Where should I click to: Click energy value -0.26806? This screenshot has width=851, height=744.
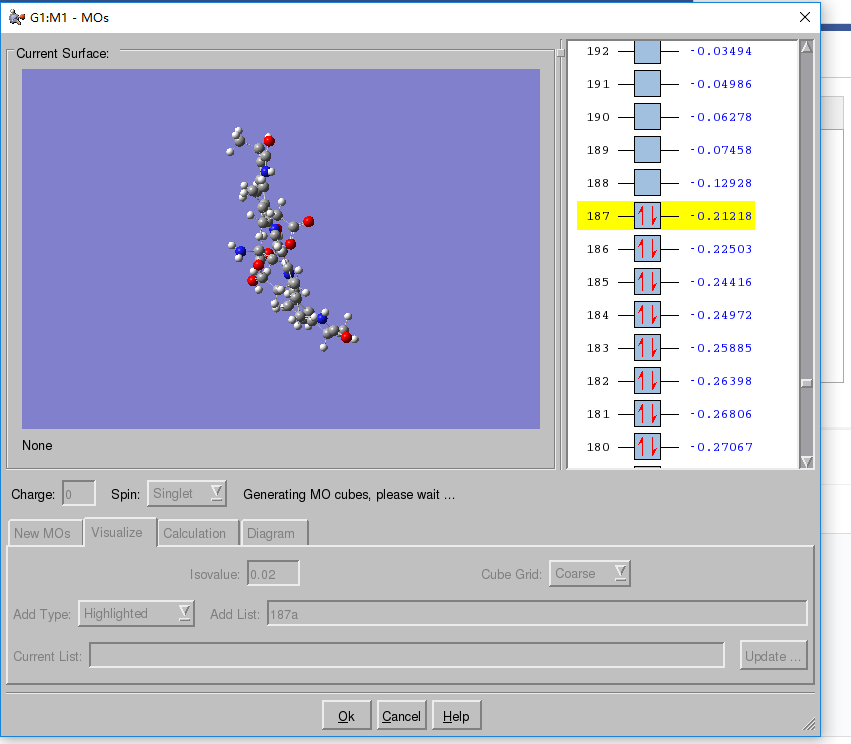721,414
